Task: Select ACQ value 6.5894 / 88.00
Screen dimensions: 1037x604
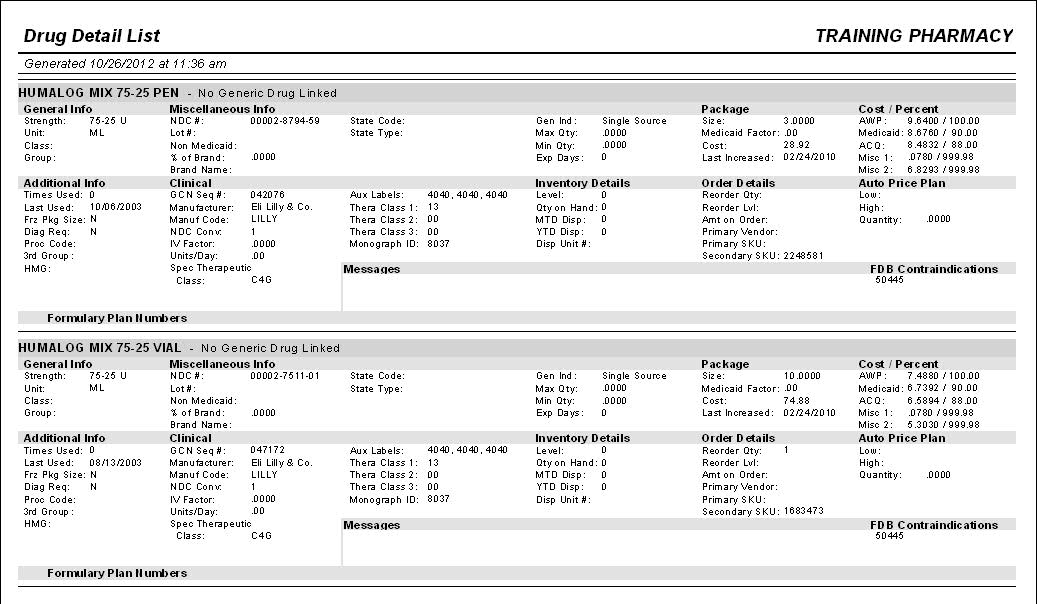Action: coord(942,400)
